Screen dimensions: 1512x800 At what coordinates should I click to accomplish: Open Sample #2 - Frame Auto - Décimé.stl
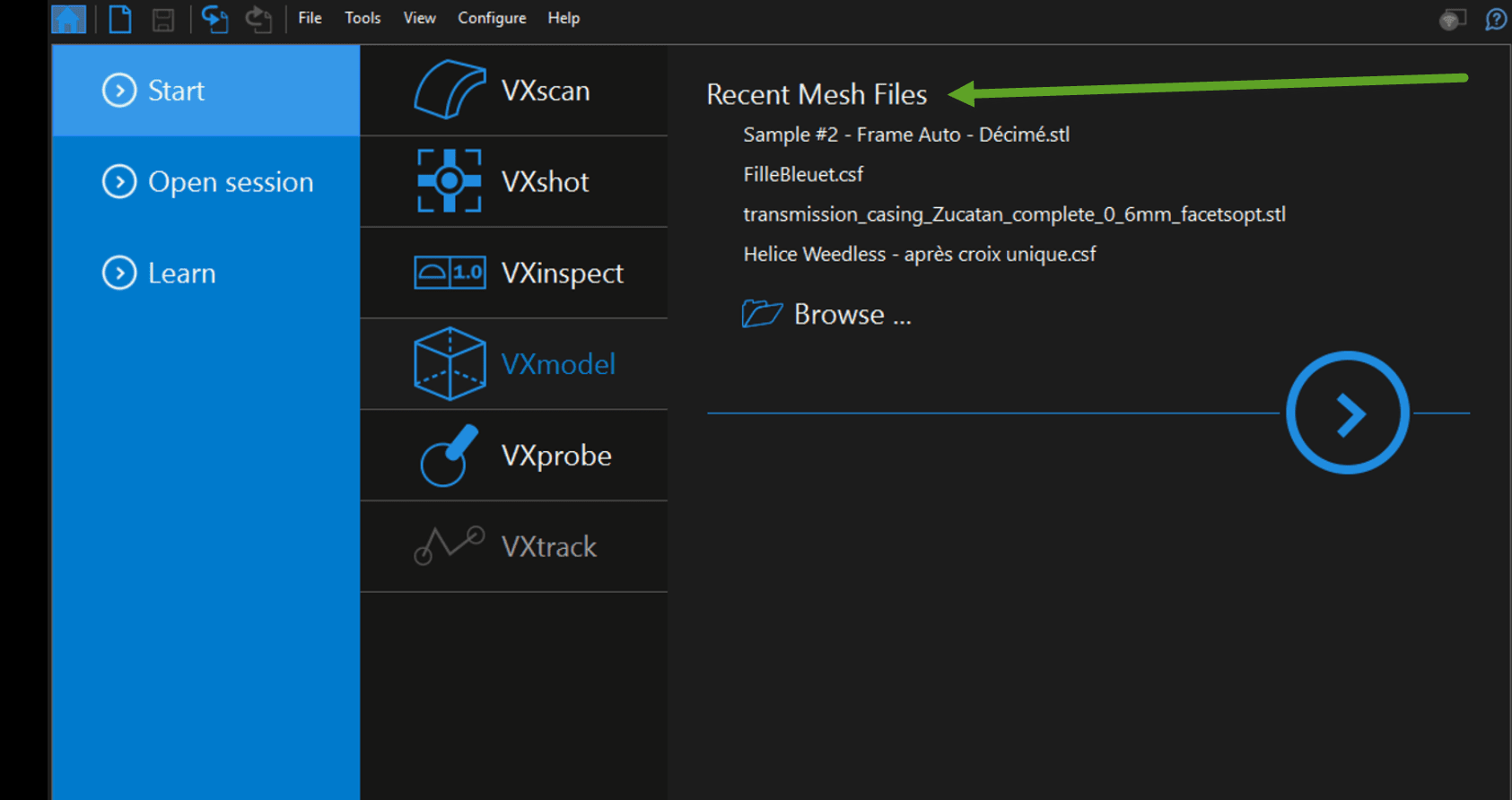click(x=906, y=135)
